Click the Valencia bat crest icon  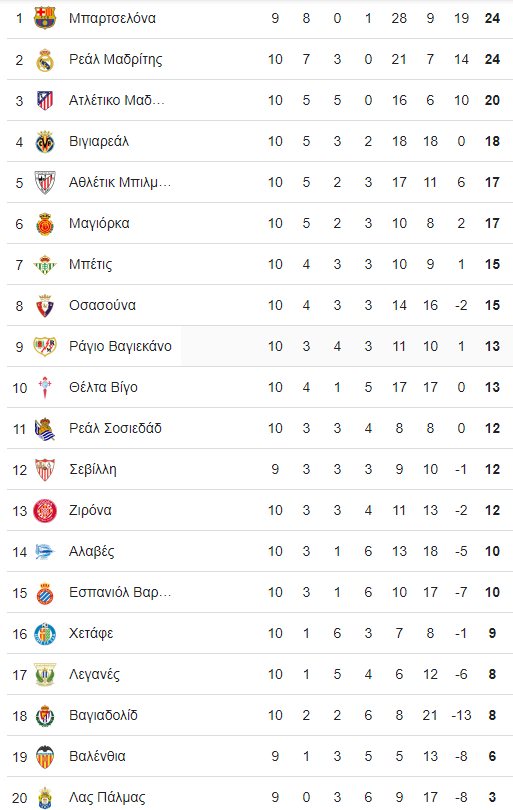pyautogui.click(x=45, y=757)
